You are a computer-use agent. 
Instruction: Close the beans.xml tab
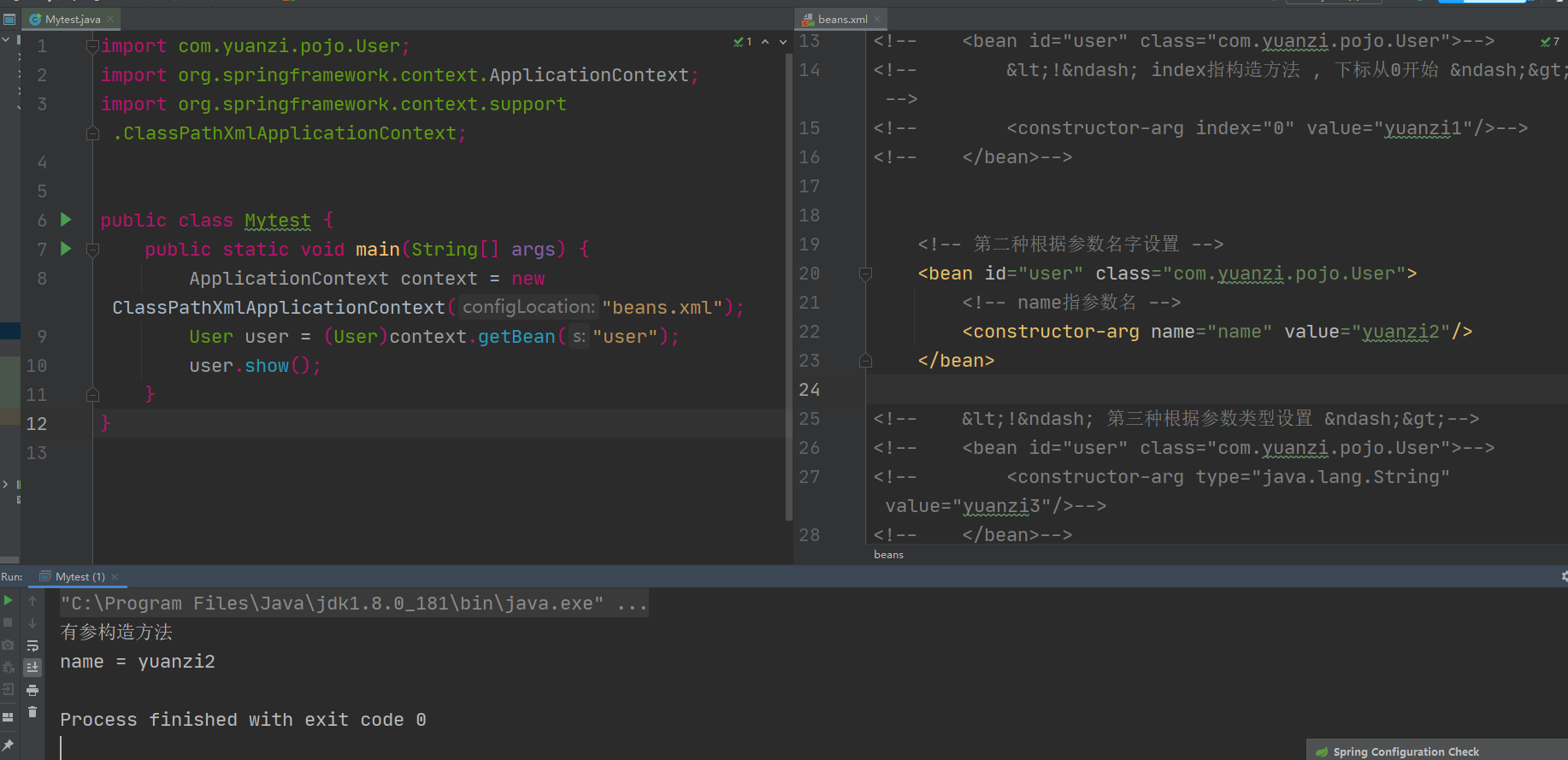(x=877, y=19)
